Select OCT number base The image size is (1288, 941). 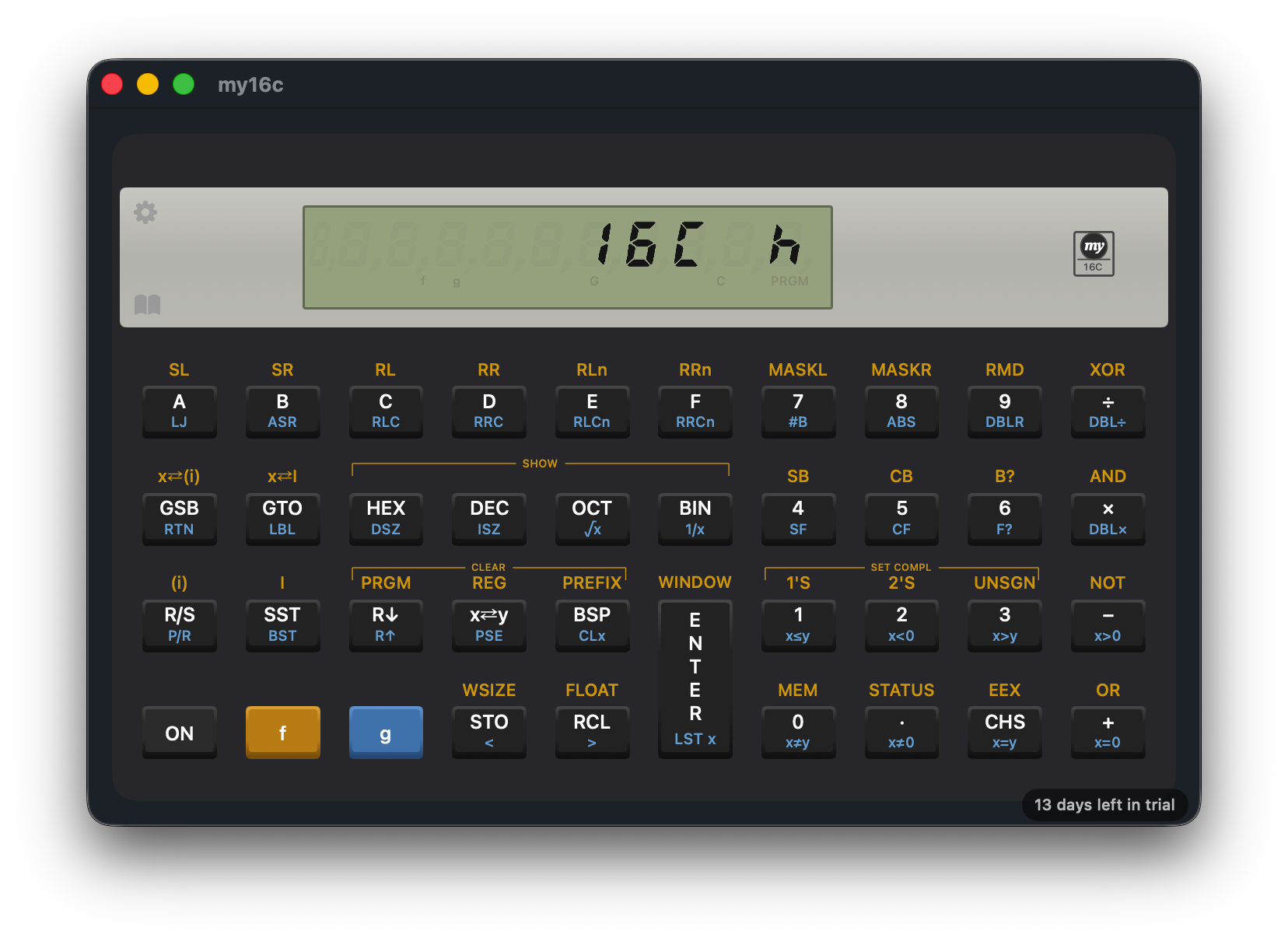click(x=592, y=519)
